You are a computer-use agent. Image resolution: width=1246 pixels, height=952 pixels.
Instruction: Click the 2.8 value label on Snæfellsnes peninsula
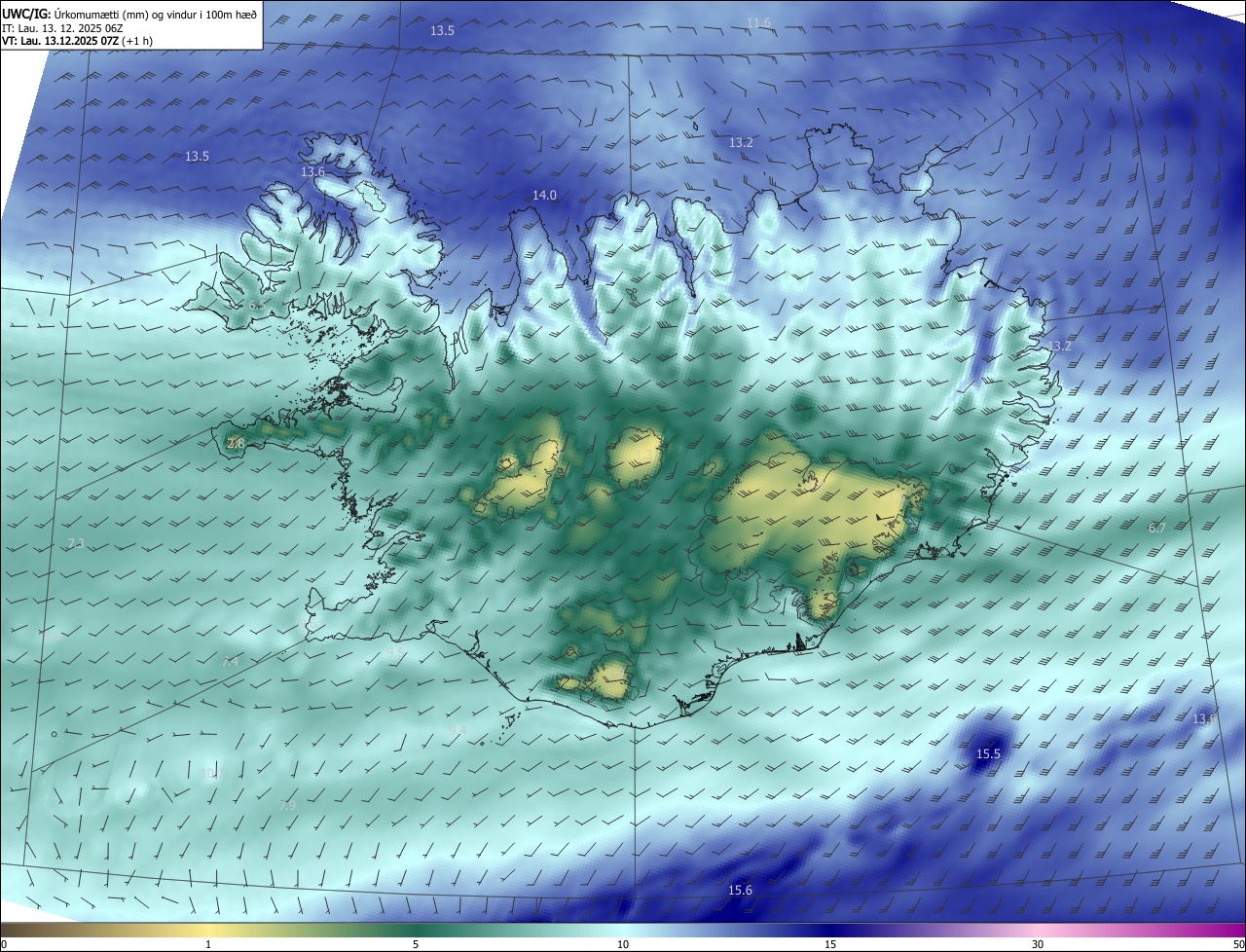[x=236, y=443]
